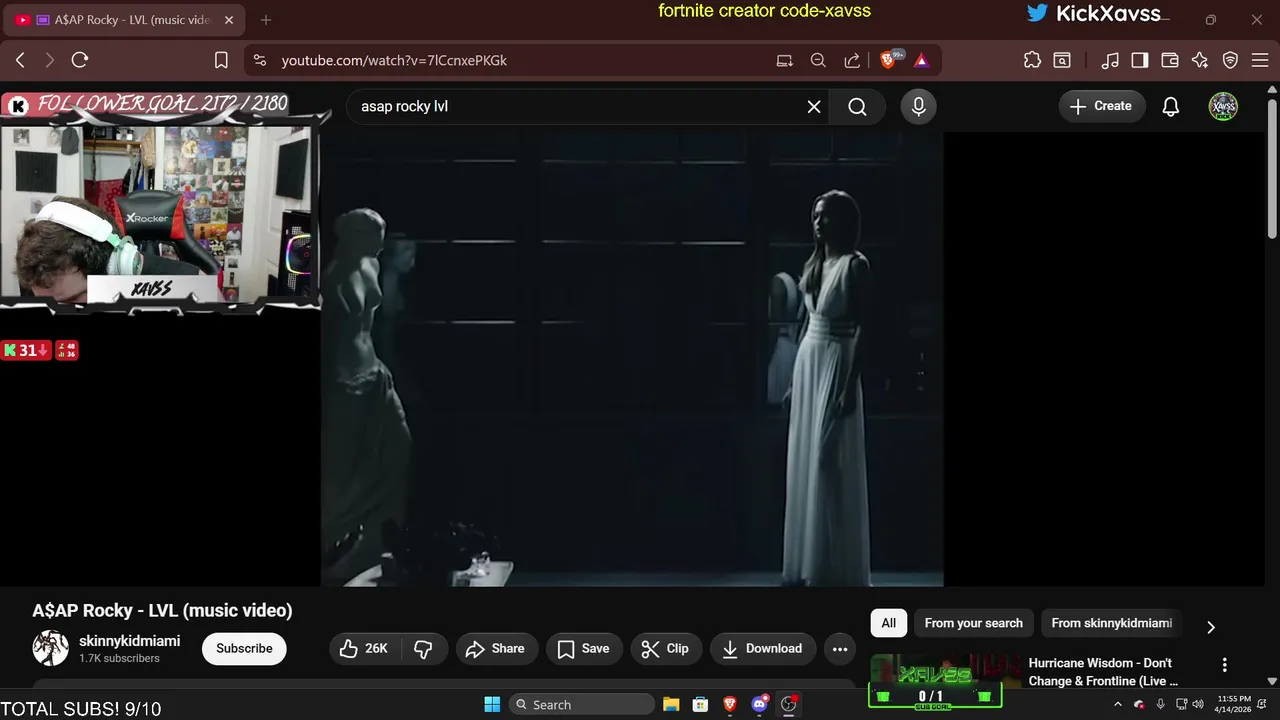
Task: Open the site information icon beside the URL
Action: pyautogui.click(x=260, y=60)
